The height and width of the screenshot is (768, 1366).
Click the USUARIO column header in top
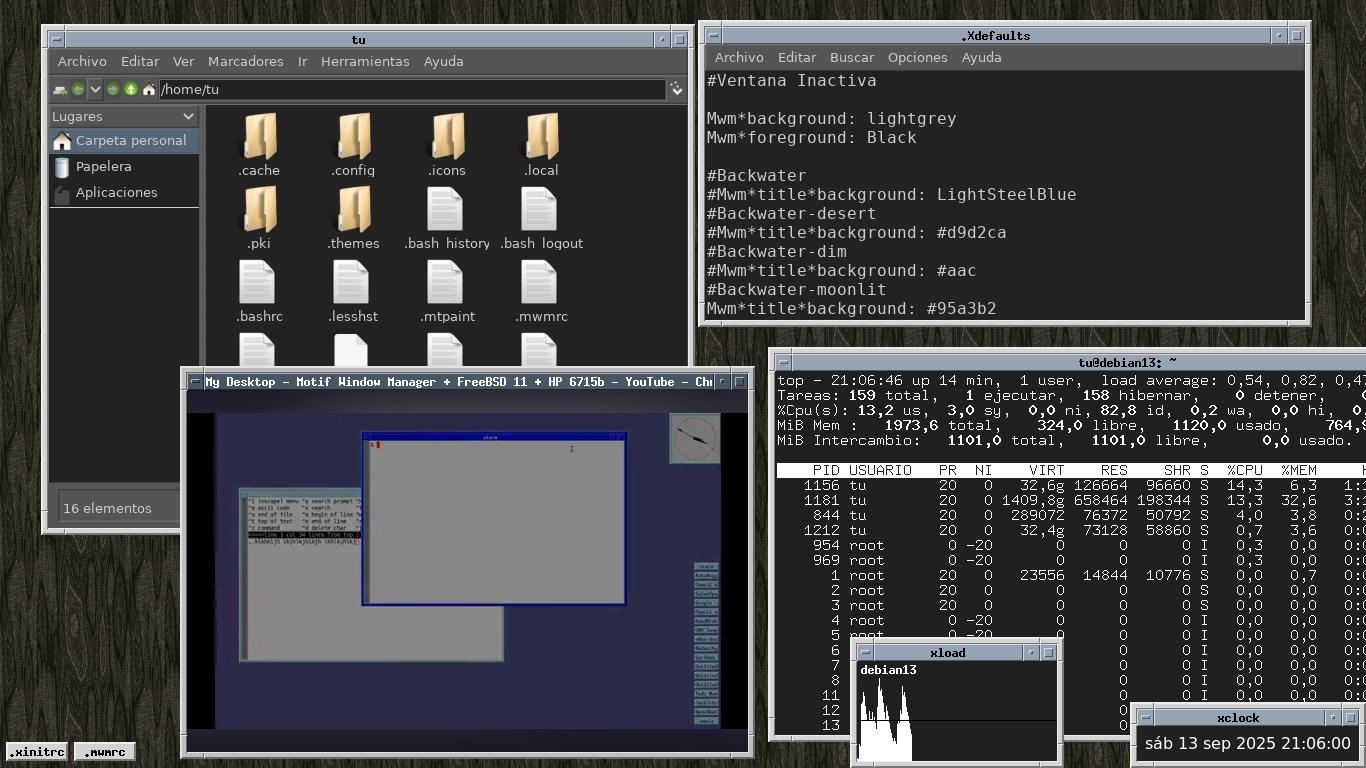(x=880, y=470)
